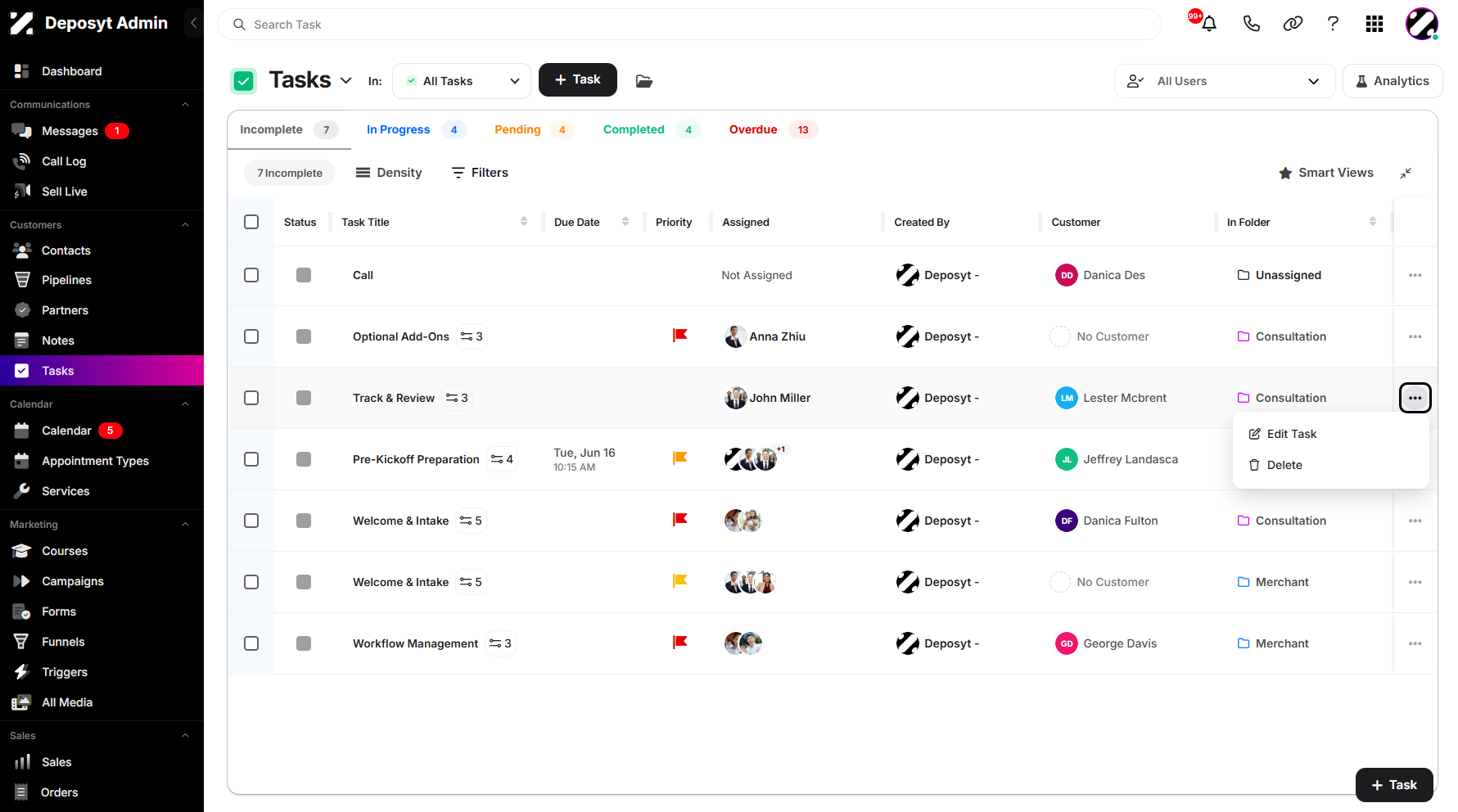Switch to Completed tab

[651, 129]
